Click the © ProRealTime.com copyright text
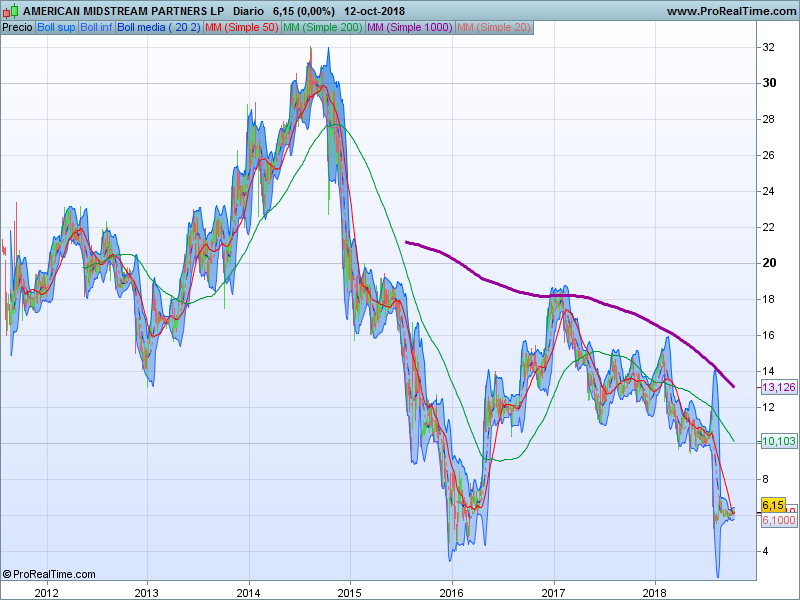Image resolution: width=800 pixels, height=600 pixels. [x=49, y=574]
